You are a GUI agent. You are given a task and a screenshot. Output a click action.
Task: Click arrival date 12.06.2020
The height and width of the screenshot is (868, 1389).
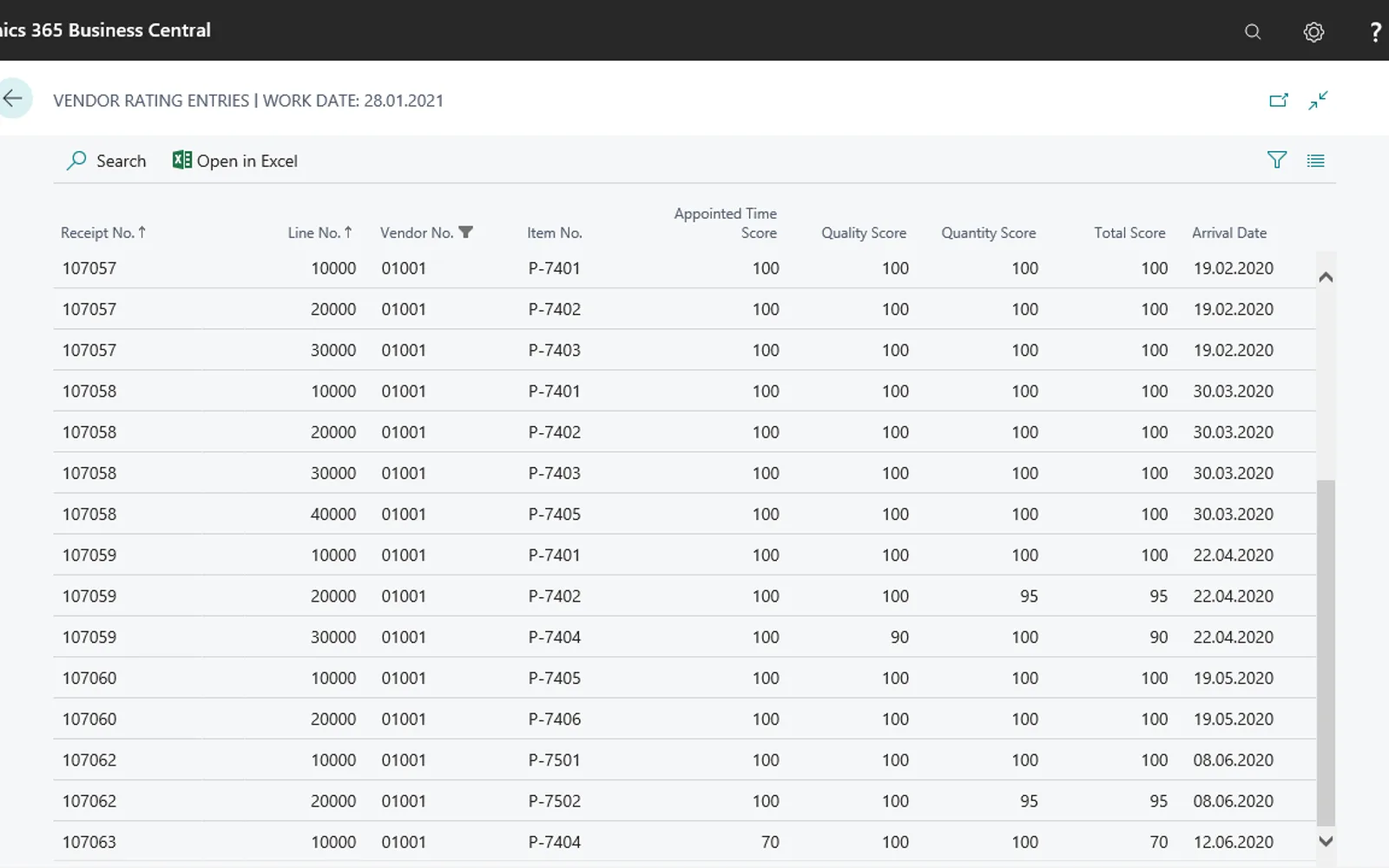[1233, 842]
